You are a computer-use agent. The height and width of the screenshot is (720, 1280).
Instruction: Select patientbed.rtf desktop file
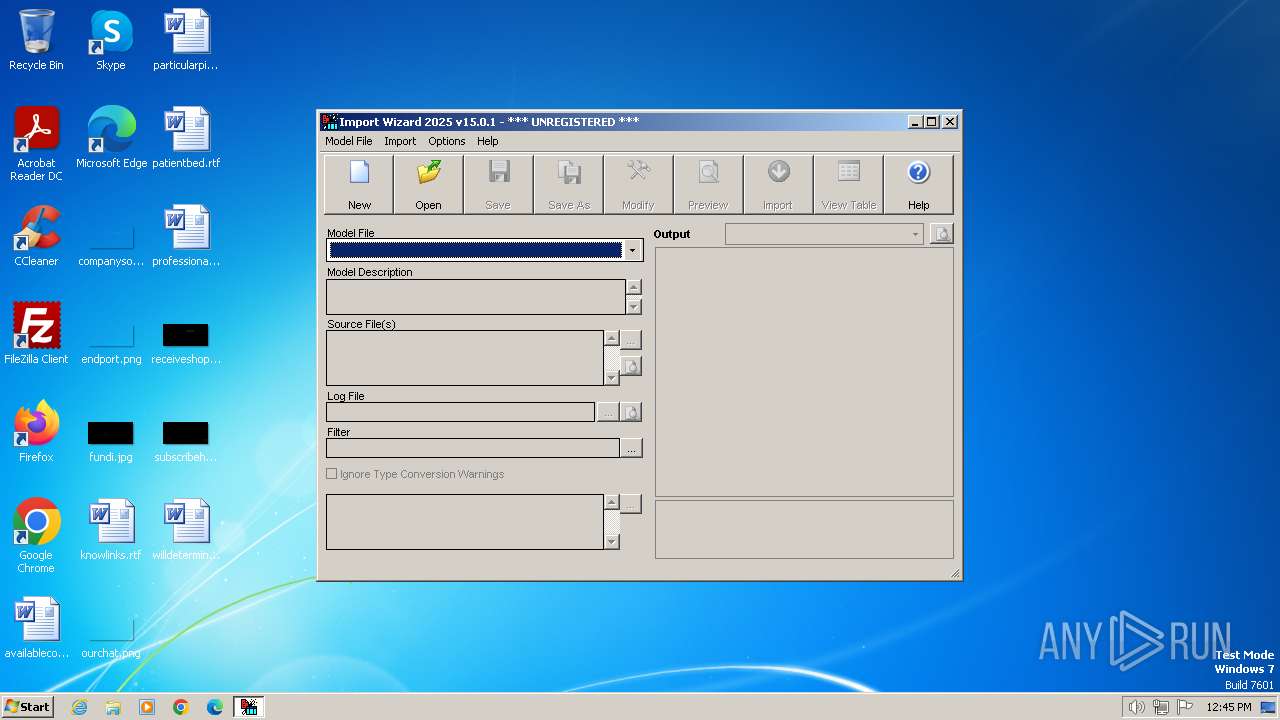tap(186, 138)
